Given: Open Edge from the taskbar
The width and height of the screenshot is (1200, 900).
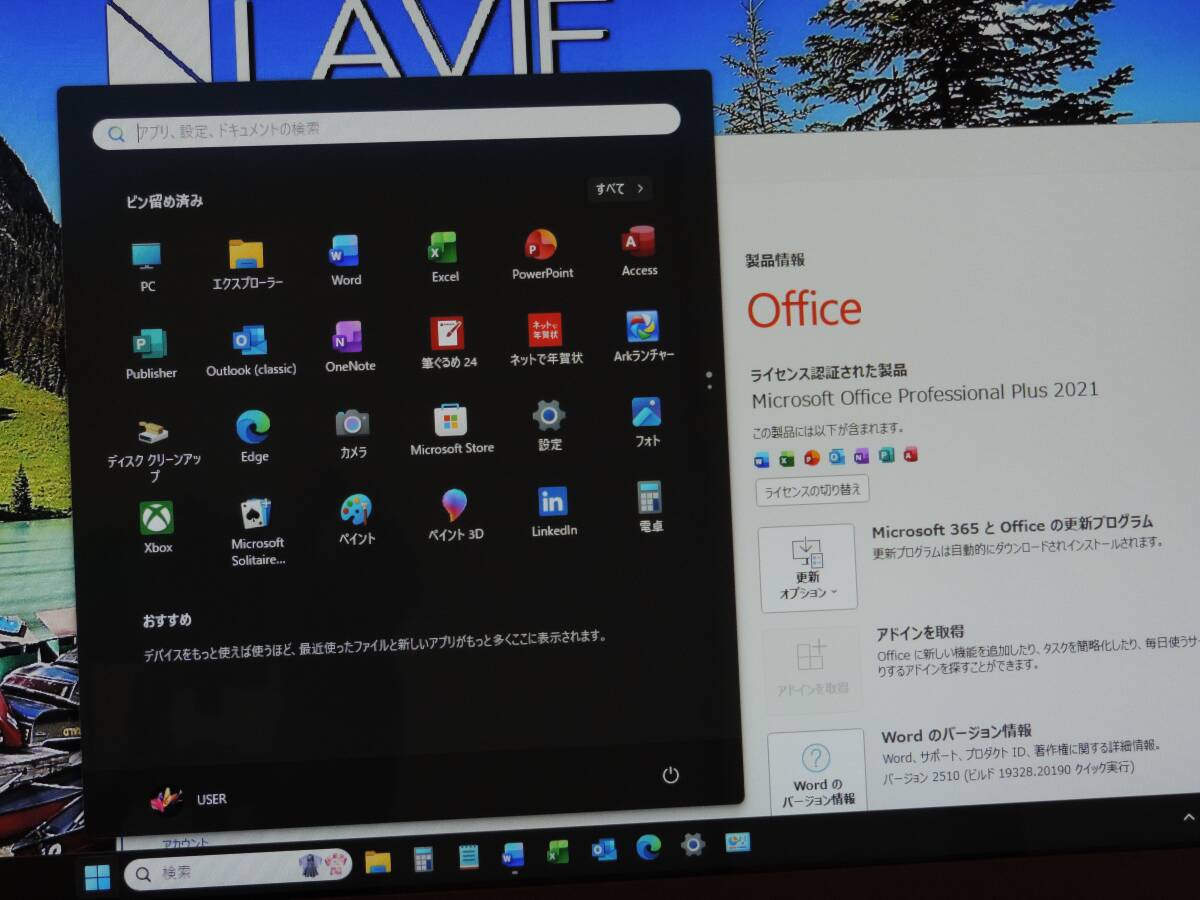Looking at the screenshot, I should point(648,847).
